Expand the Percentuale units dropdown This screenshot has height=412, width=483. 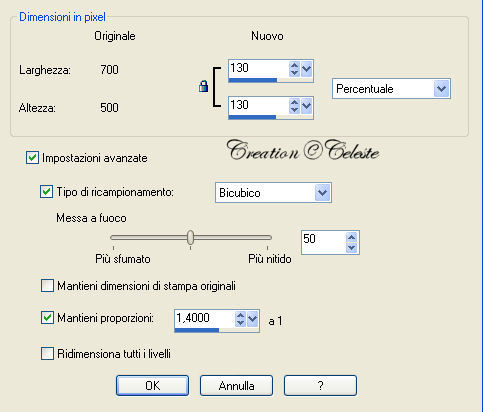441,89
